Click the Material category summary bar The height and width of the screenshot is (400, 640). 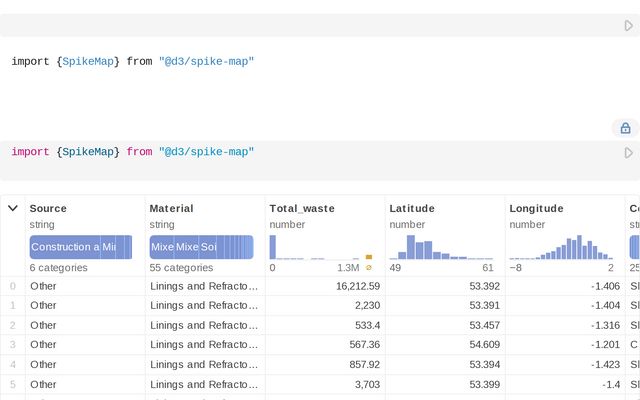coord(201,247)
